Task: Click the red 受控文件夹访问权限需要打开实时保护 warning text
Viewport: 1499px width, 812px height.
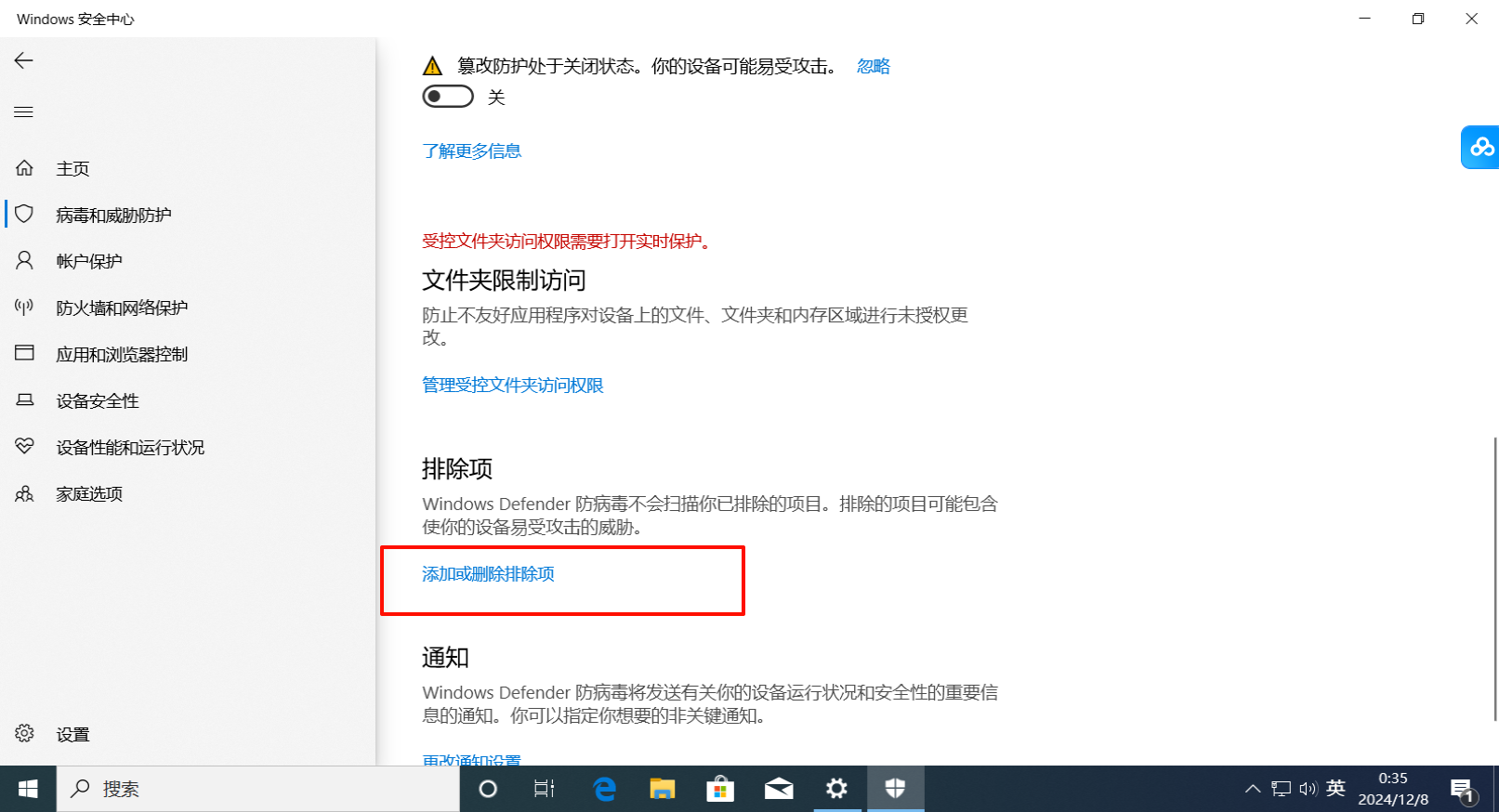Action: (568, 242)
